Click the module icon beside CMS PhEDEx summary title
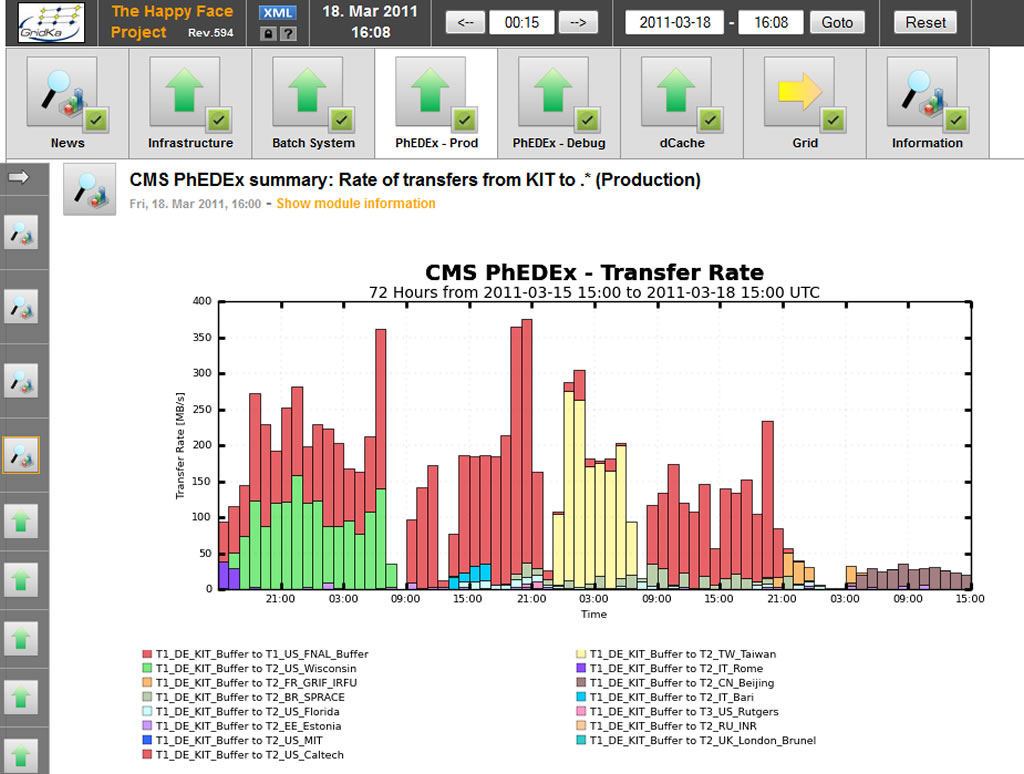 tap(89, 189)
